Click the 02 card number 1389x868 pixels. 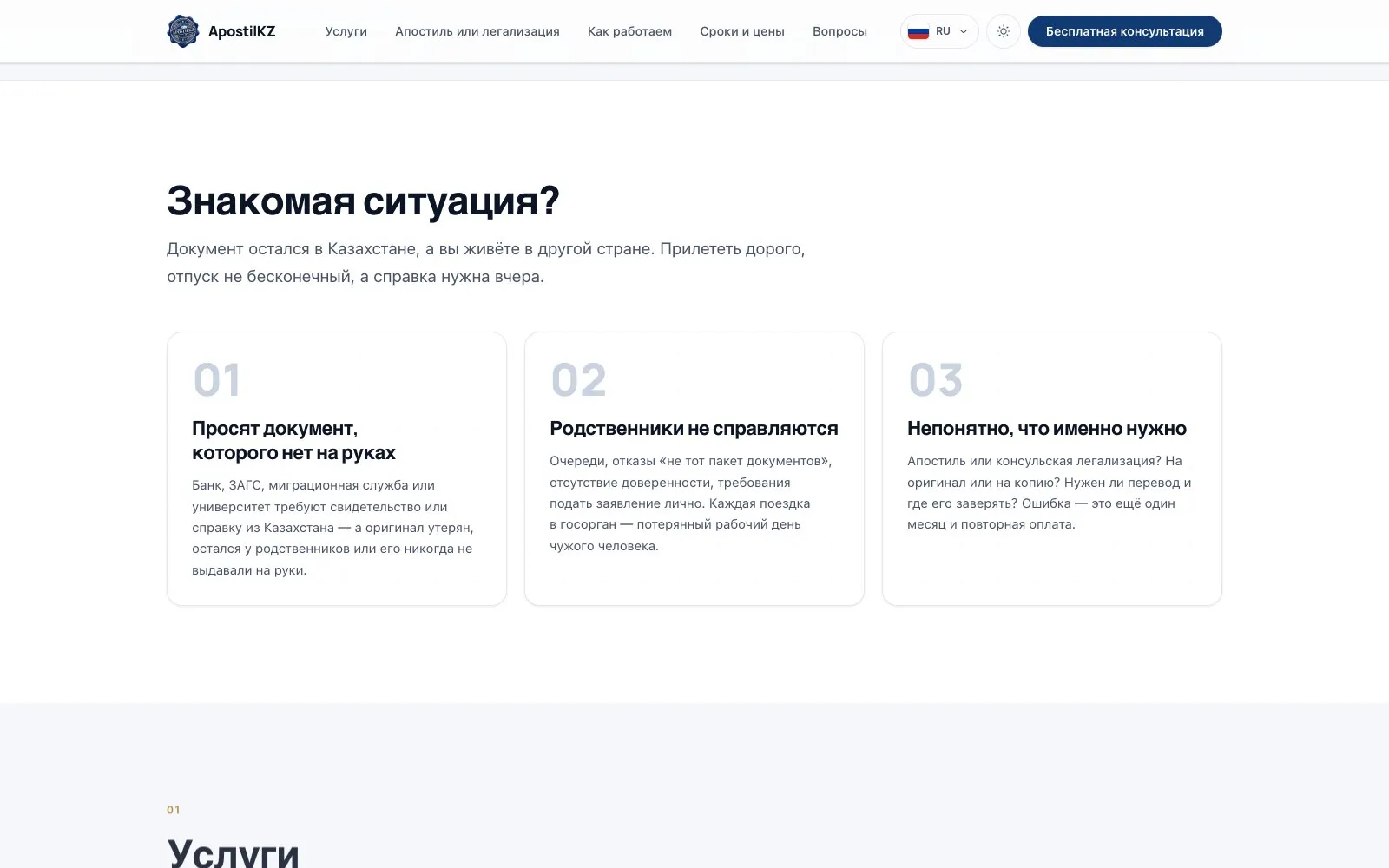tap(579, 380)
